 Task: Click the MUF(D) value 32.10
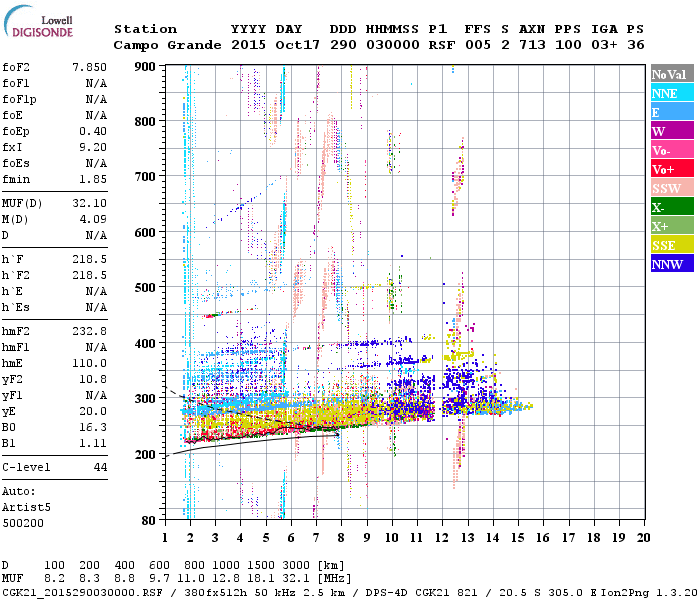pyautogui.click(x=89, y=204)
